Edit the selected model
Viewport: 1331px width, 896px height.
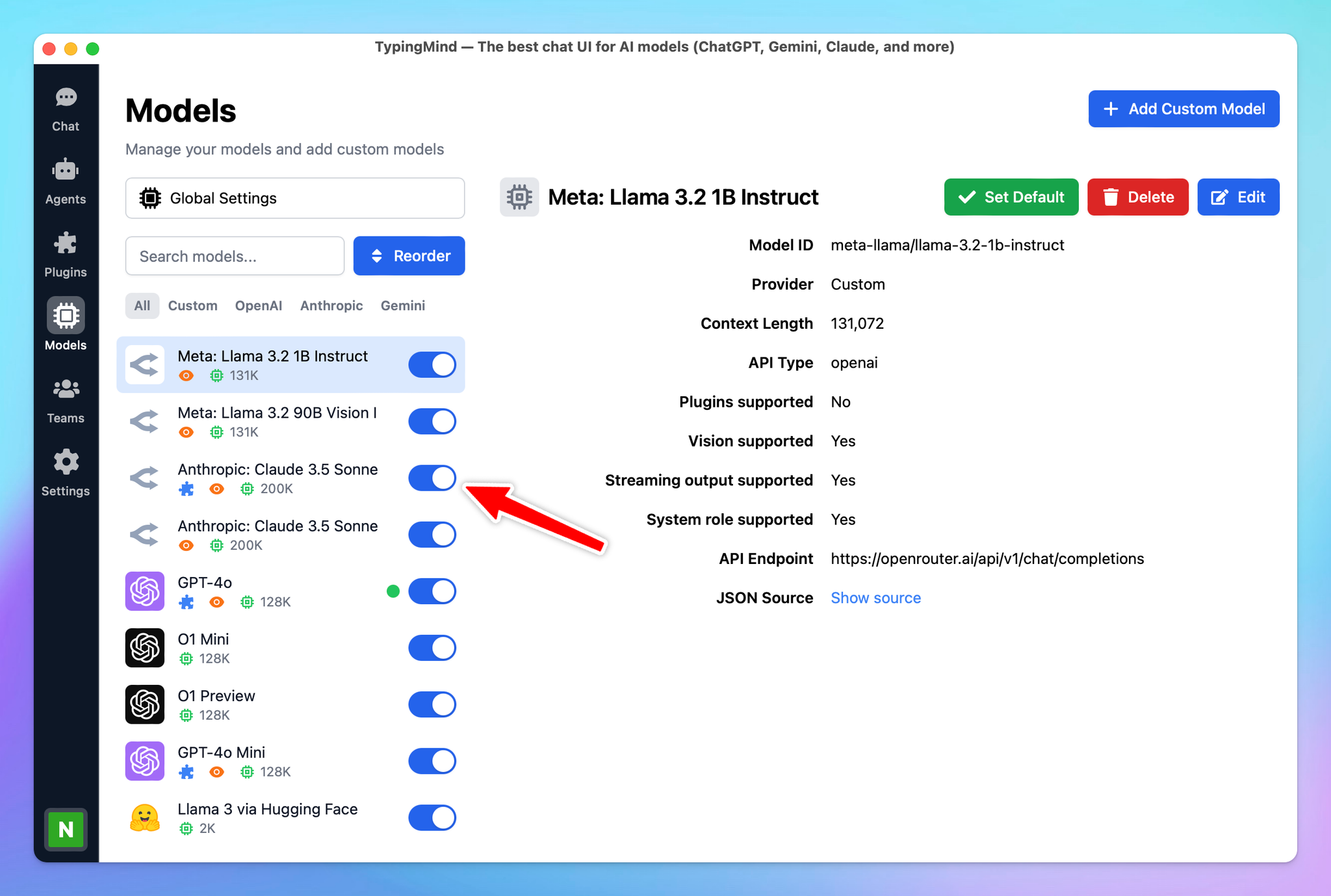(x=1238, y=197)
